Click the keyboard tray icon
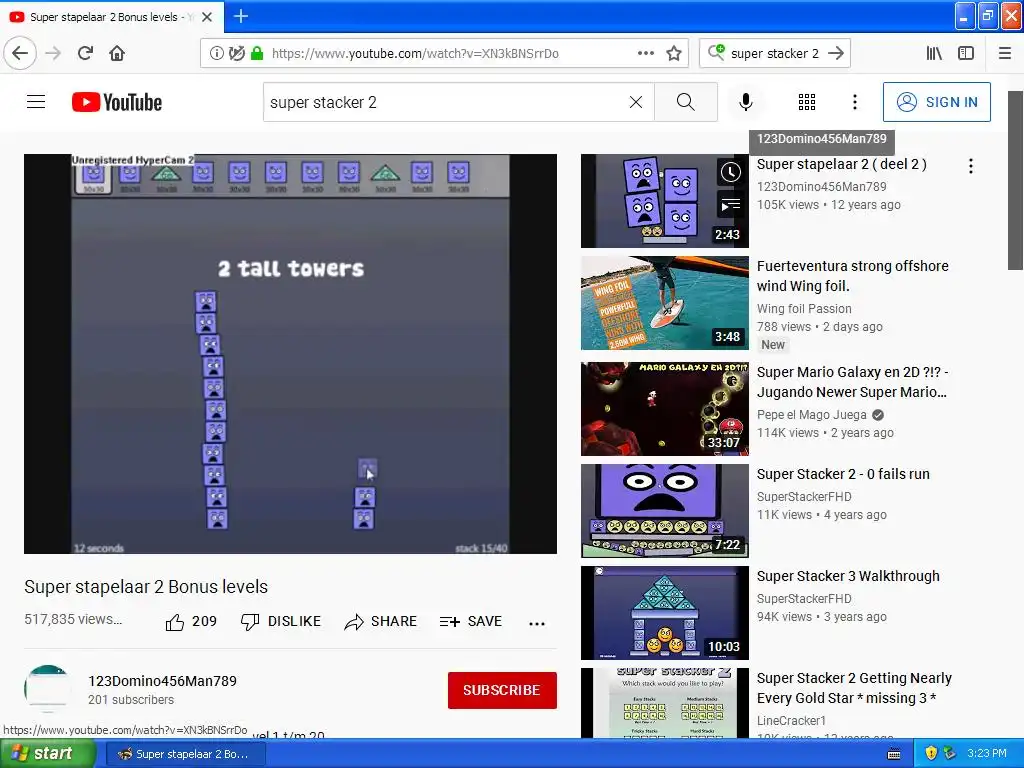 (894, 754)
